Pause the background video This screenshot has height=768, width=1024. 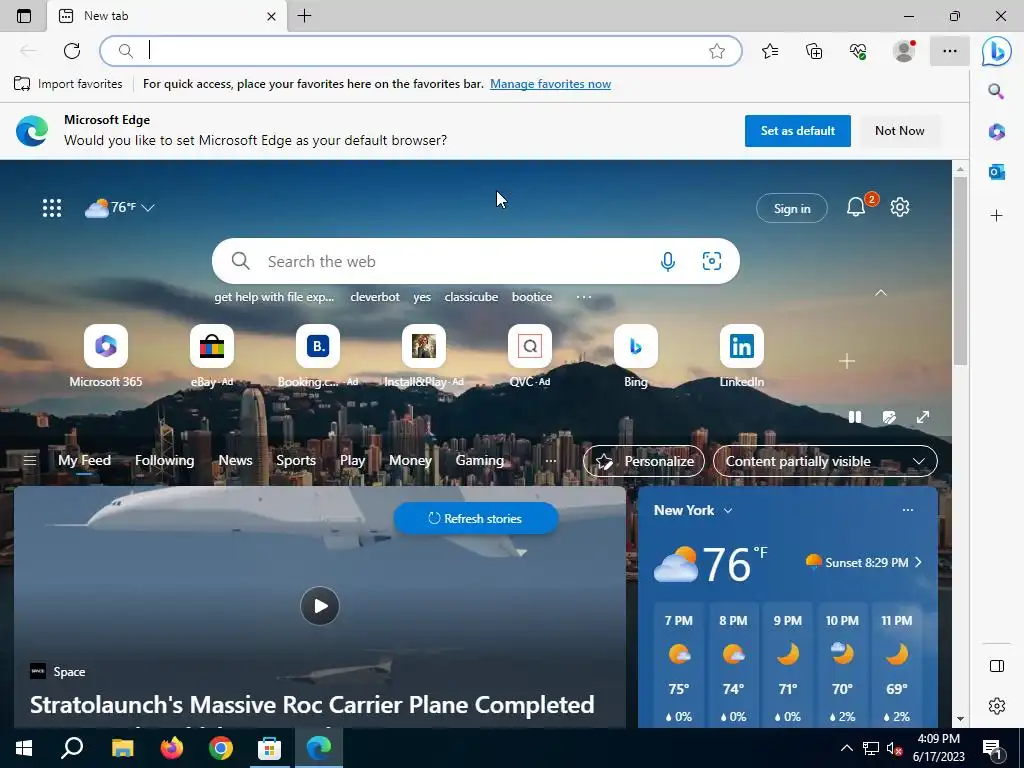click(x=855, y=417)
